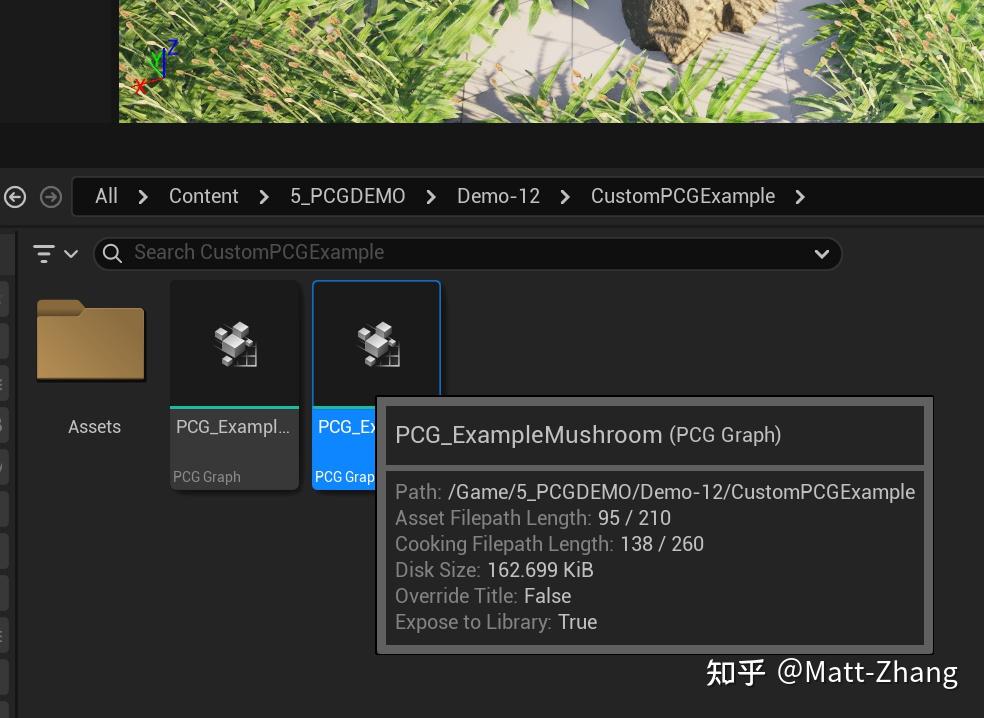Expand the chevron after CustomPCGExample in breadcrumb
Image resolution: width=984 pixels, height=718 pixels.
(x=800, y=197)
